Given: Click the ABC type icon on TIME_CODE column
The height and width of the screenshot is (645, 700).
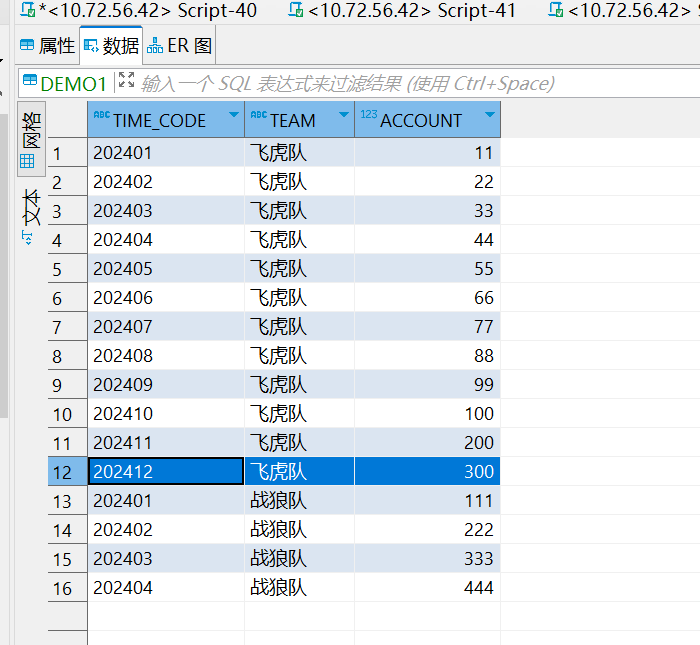Looking at the screenshot, I should point(102,115).
